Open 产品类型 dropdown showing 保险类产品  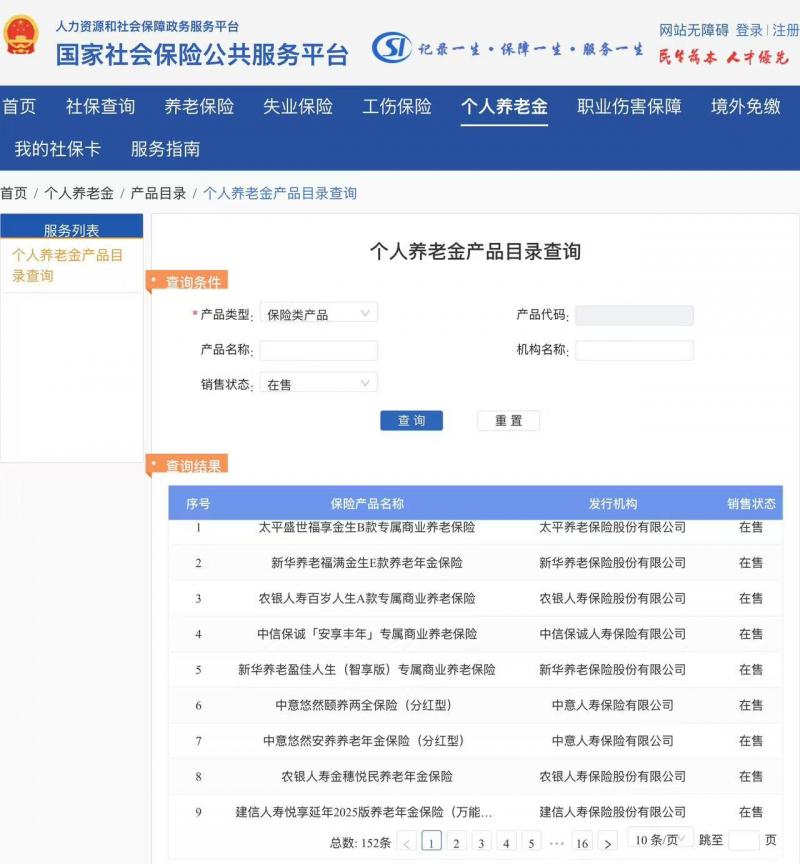pos(318,314)
